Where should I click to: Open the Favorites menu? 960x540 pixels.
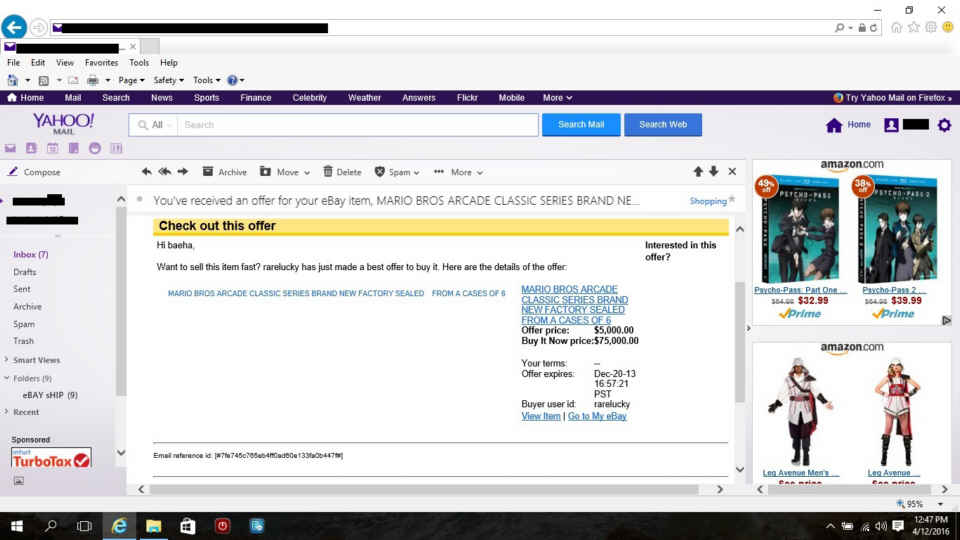[101, 62]
